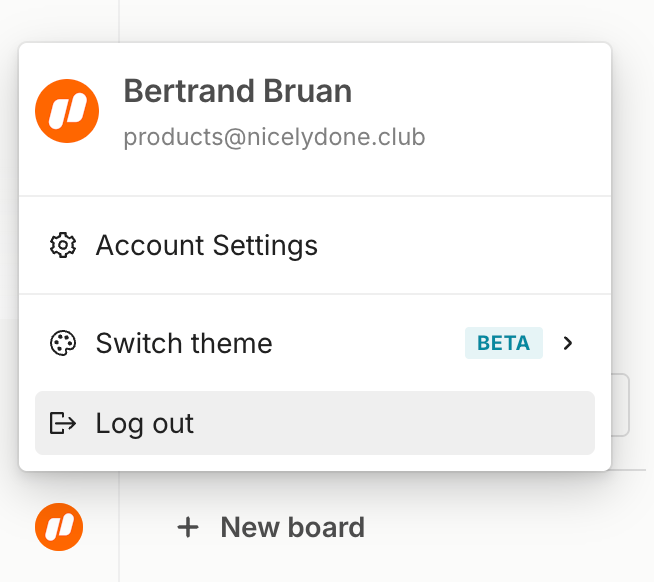The height and width of the screenshot is (582, 654).
Task: Click the plus icon beside New board
Action: point(187,527)
